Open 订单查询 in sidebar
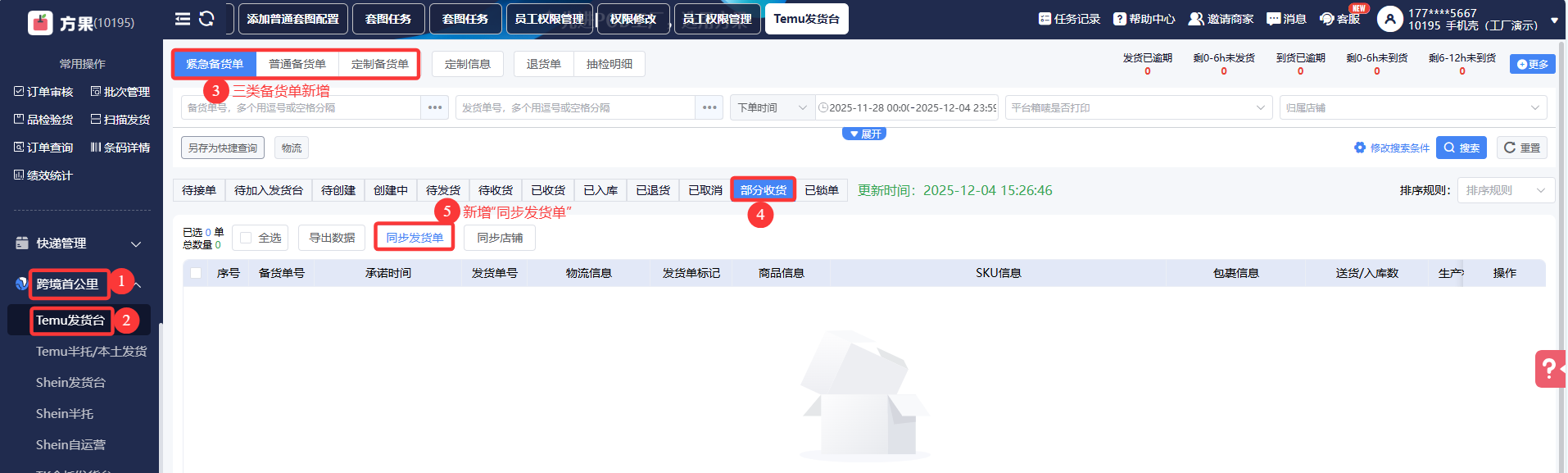This screenshot has height=473, width=1568. (43, 148)
